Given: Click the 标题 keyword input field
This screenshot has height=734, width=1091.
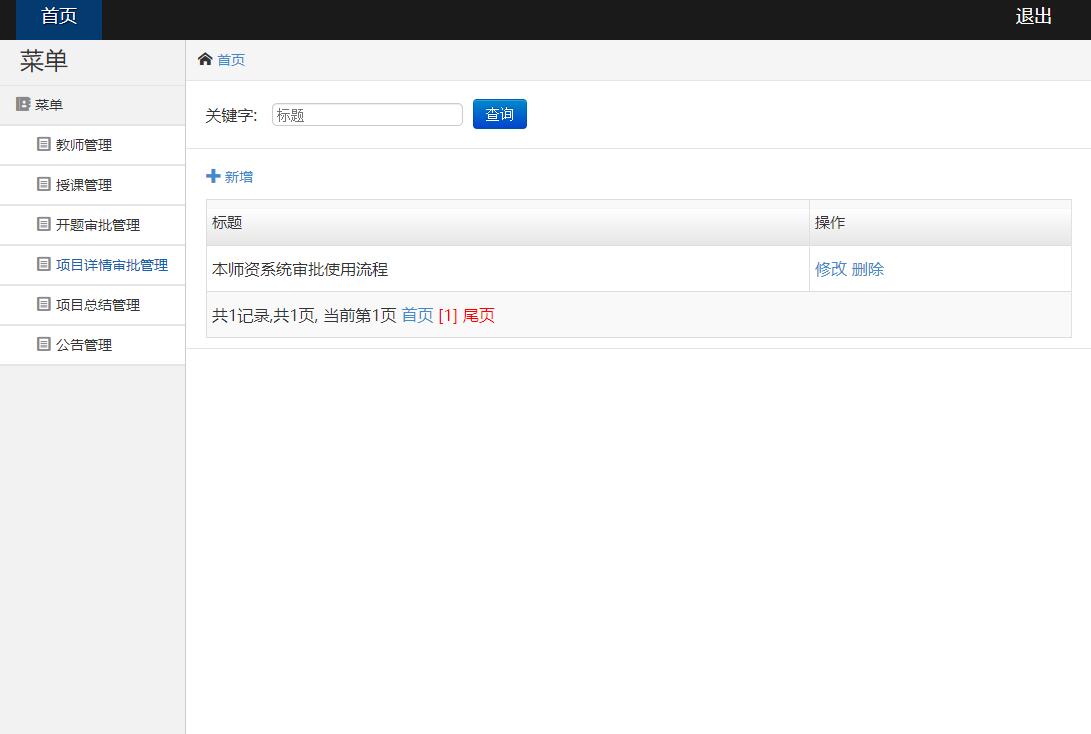Looking at the screenshot, I should 366,114.
